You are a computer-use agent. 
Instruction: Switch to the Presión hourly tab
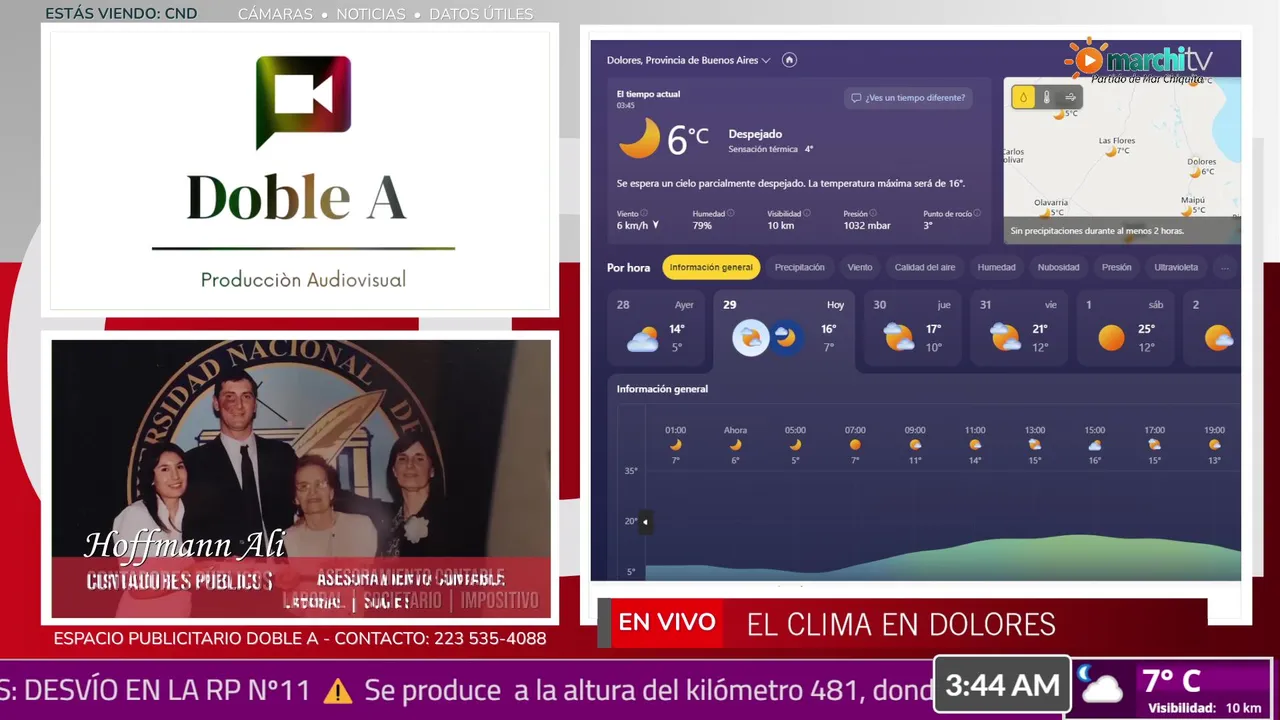(1117, 267)
